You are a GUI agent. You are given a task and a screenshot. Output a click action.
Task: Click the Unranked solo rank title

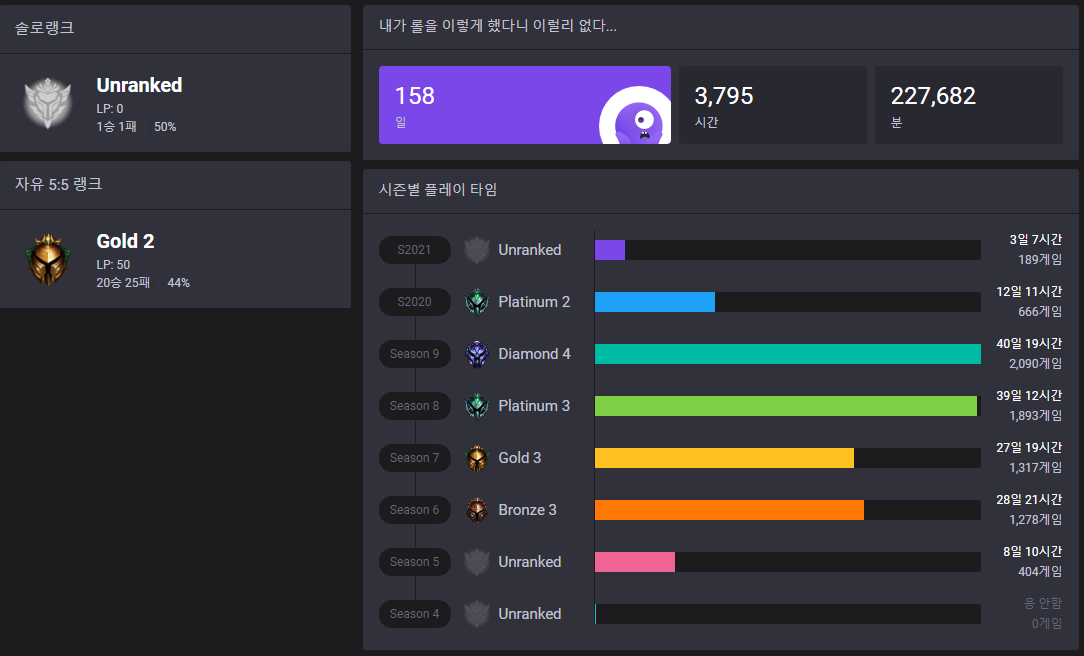click(139, 85)
